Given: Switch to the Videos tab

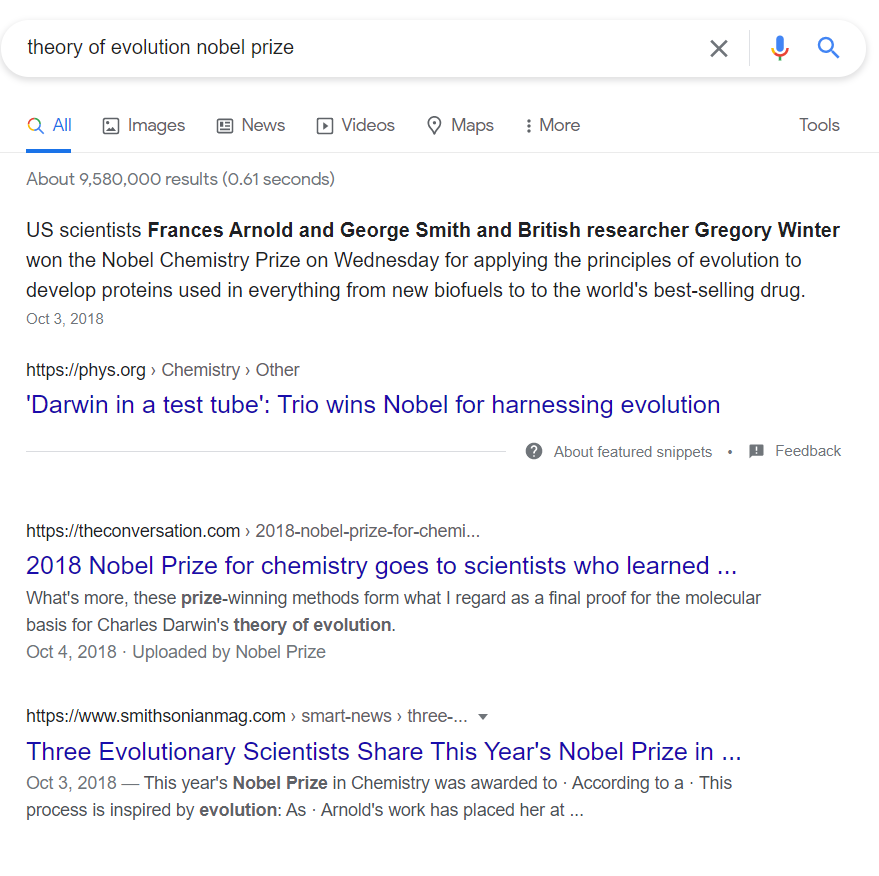Looking at the screenshot, I should pos(355,126).
